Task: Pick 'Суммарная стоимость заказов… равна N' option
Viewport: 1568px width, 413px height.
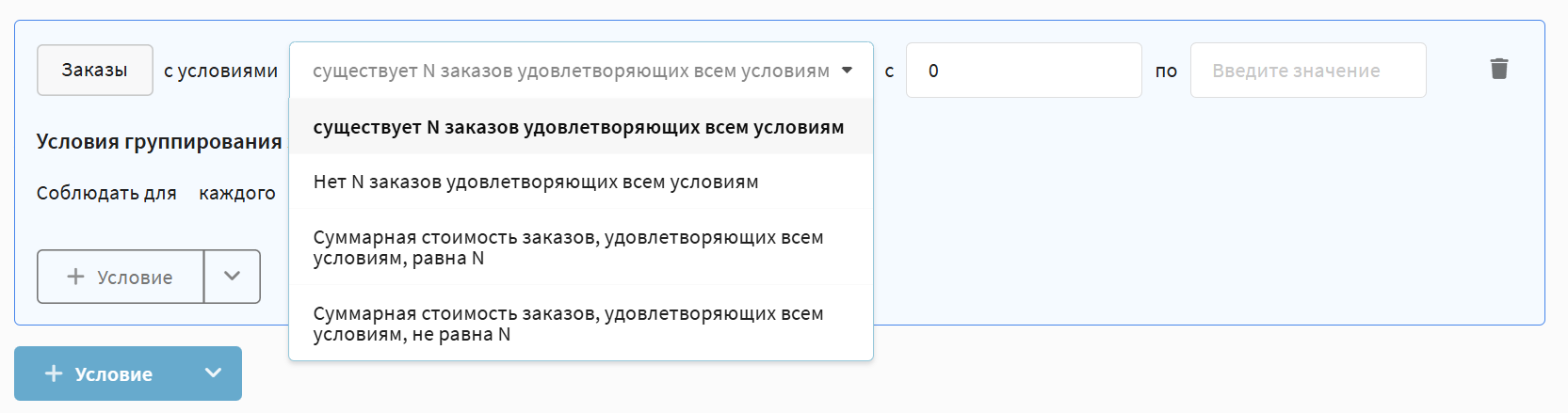Action: point(568,247)
